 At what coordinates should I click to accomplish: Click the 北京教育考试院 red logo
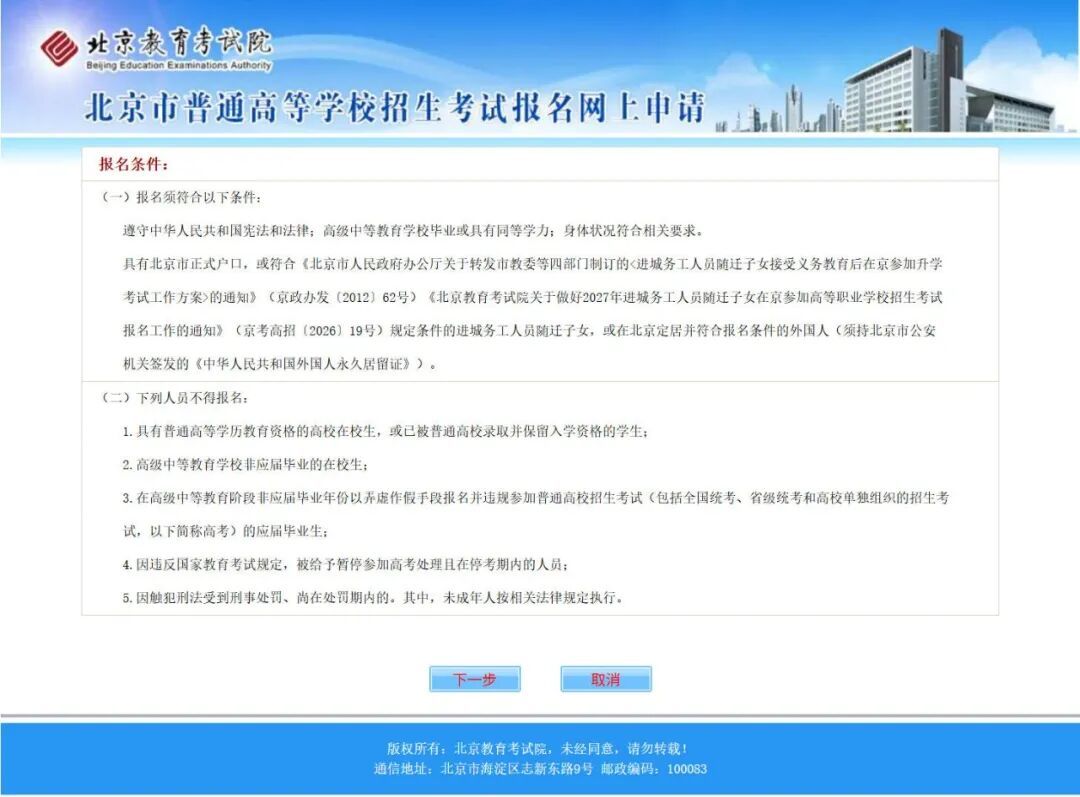point(59,48)
